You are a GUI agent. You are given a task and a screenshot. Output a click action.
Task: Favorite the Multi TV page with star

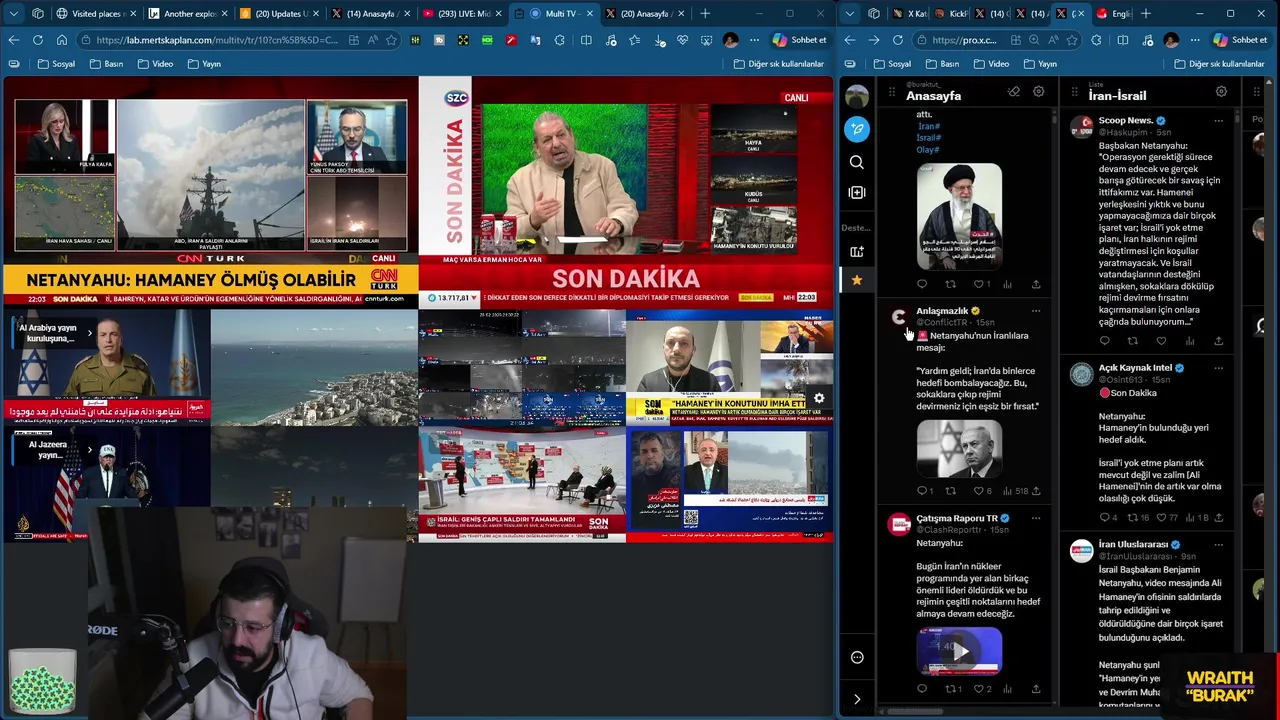click(391, 40)
